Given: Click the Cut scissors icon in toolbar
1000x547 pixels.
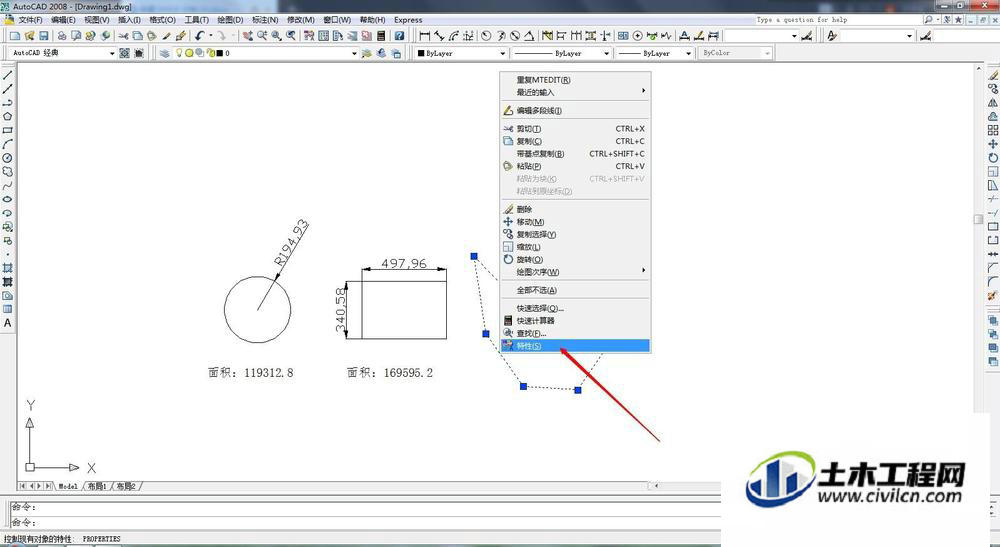Looking at the screenshot, I should 123,36.
